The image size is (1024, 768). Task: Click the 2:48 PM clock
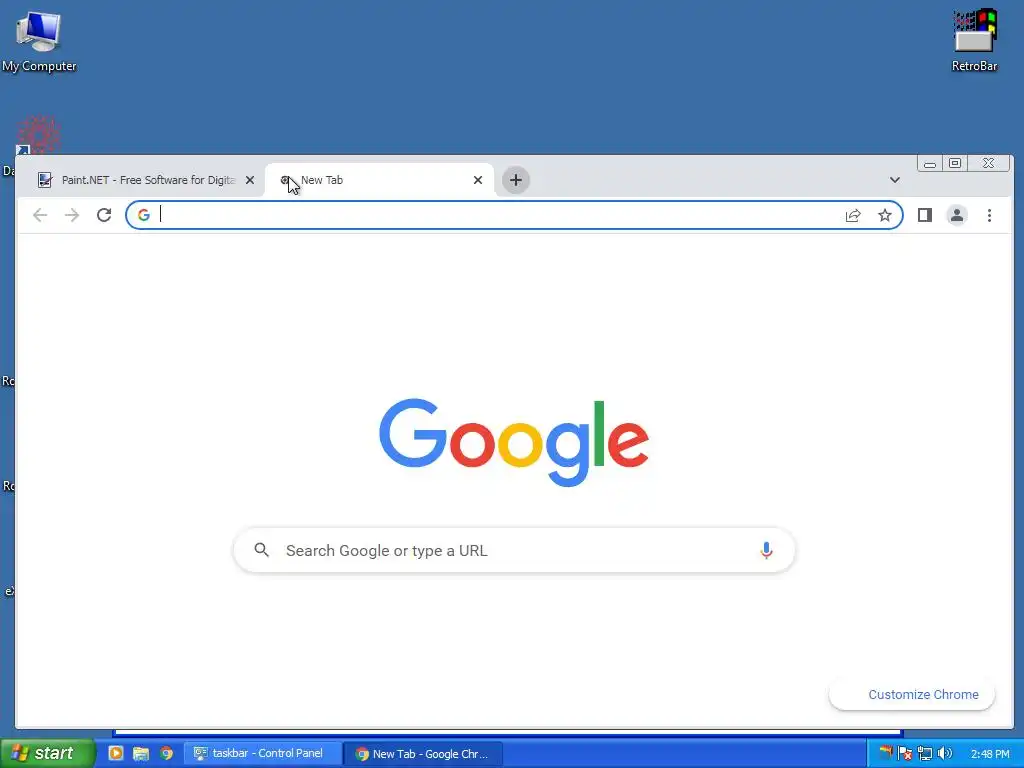(x=990, y=754)
